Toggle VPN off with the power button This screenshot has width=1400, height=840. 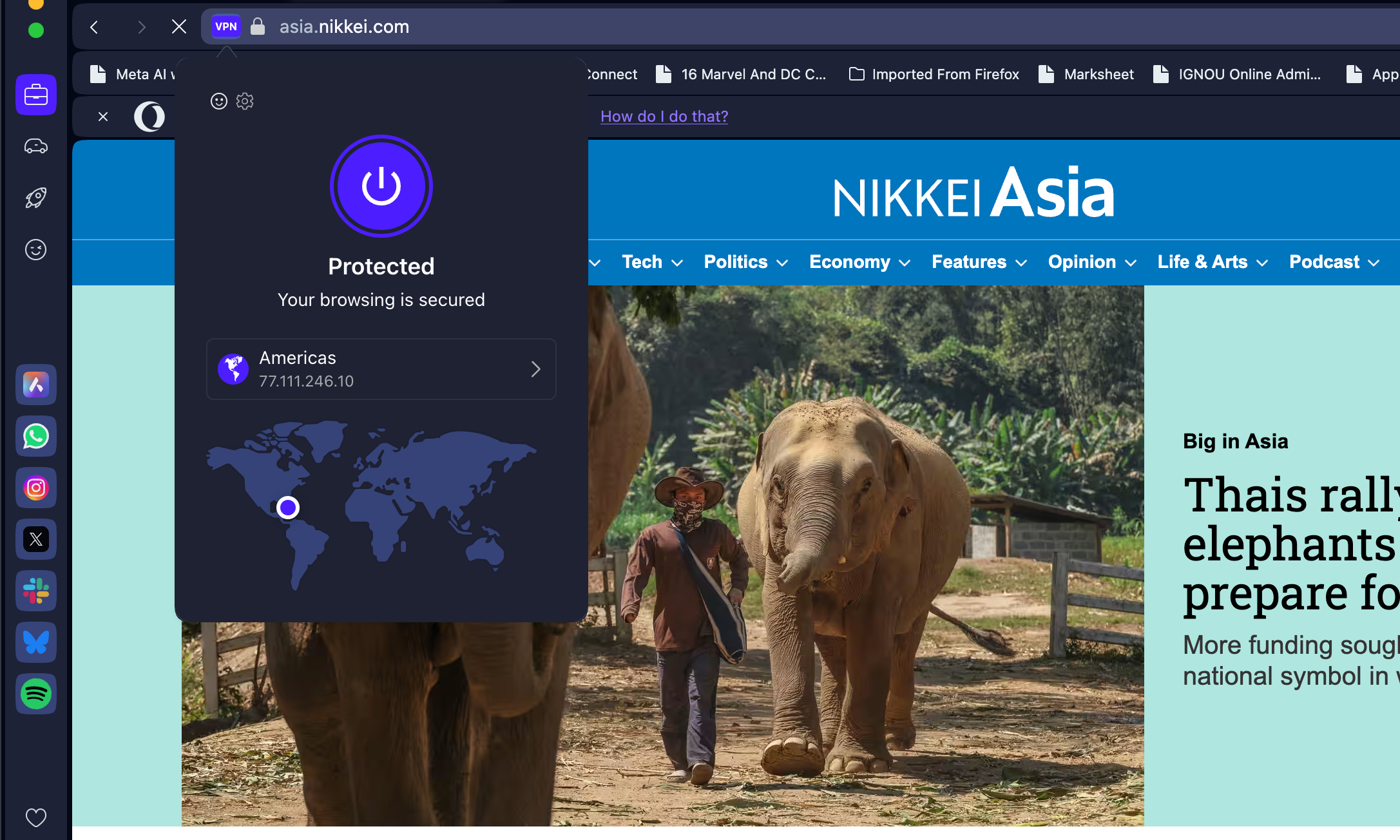tap(381, 186)
